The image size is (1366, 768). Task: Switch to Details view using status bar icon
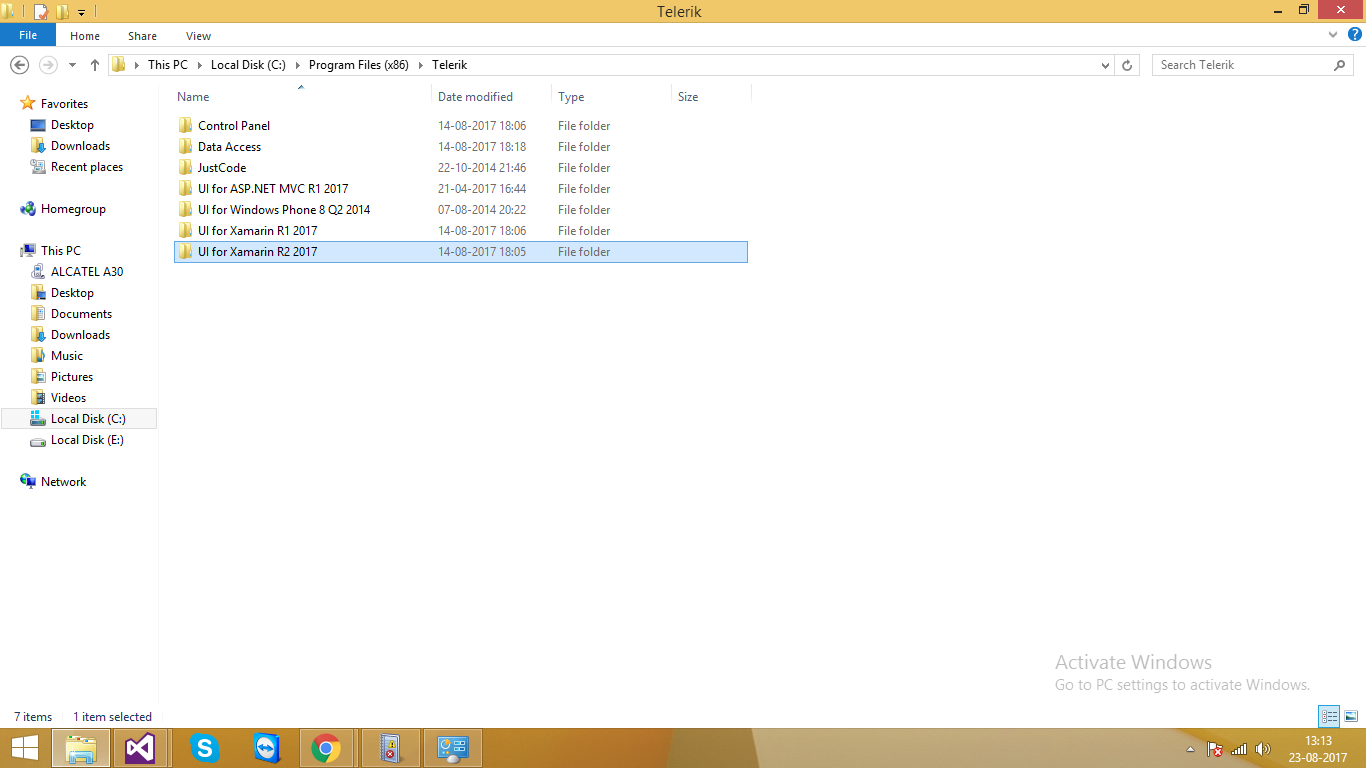(1329, 716)
